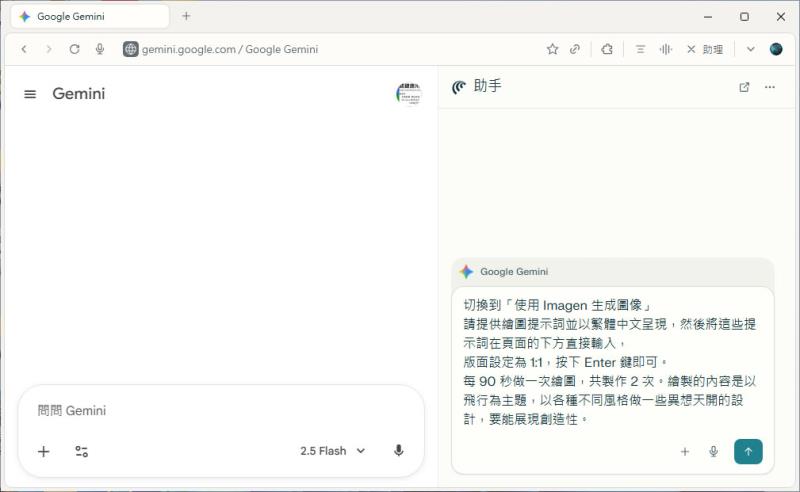
Task: Open Gemini tools sliders icon
Action: tap(82, 451)
